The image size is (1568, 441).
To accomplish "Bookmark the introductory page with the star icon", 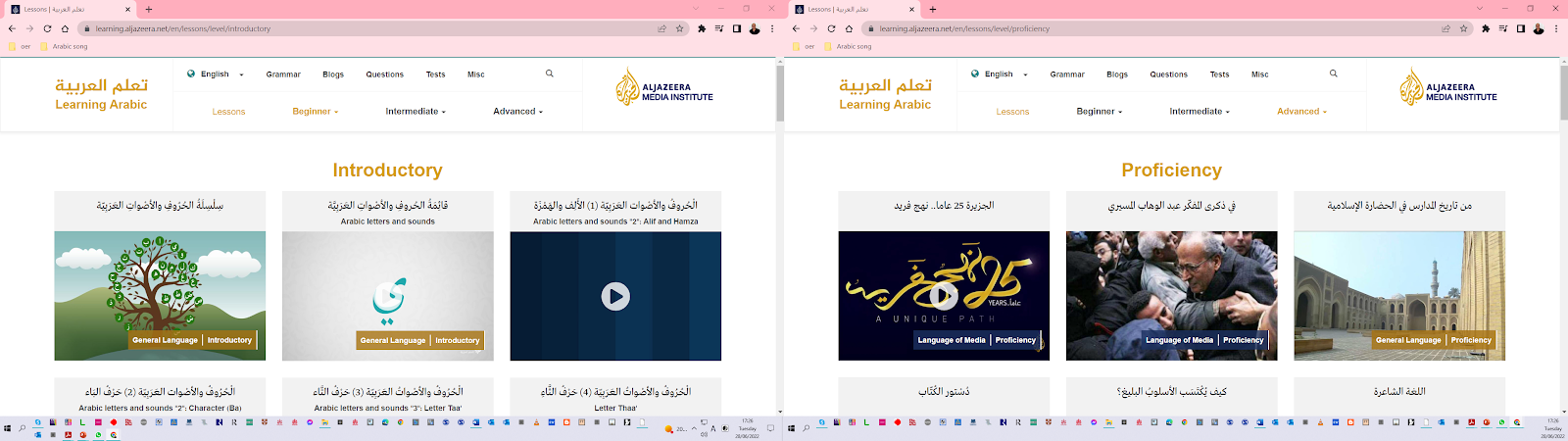I will point(679,28).
